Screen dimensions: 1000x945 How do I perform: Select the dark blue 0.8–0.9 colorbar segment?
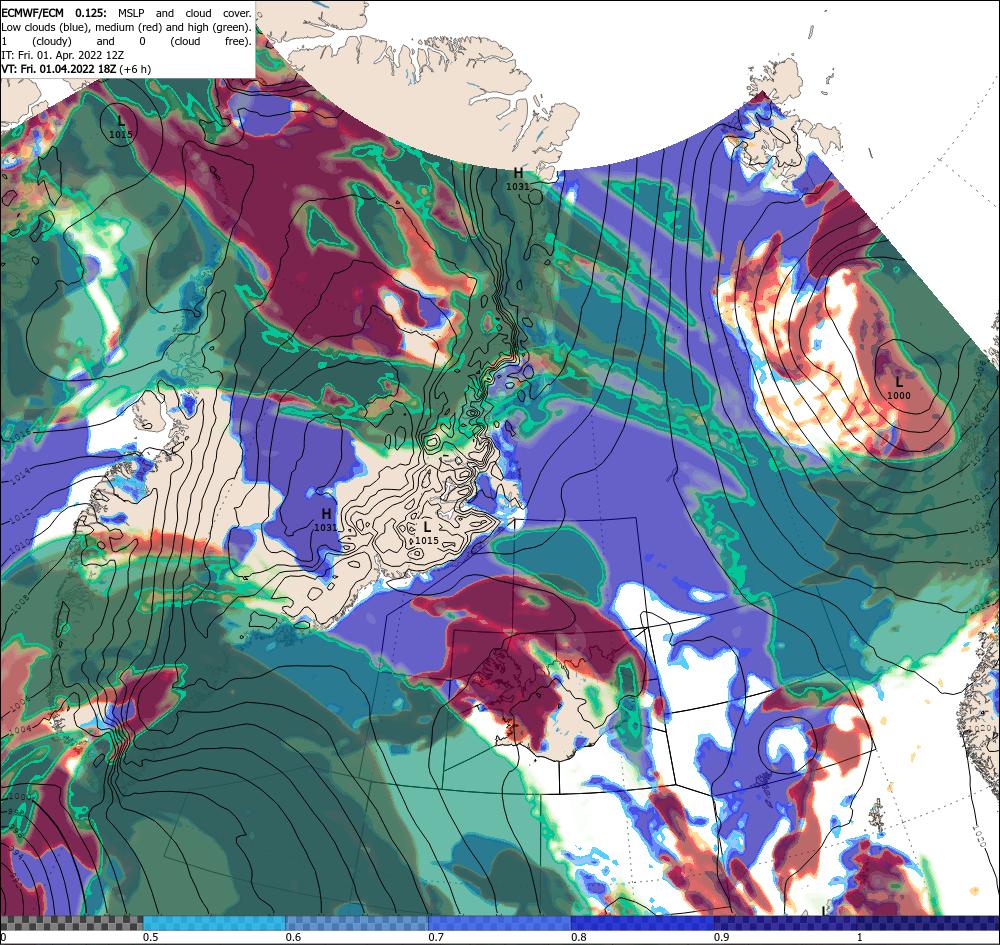point(643,923)
